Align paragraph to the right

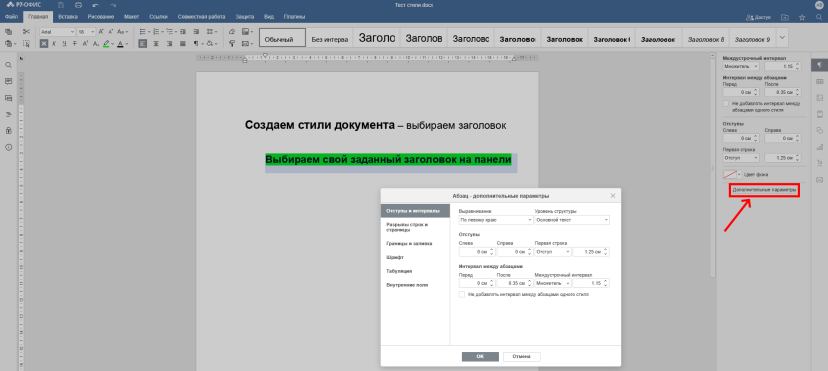pos(170,43)
